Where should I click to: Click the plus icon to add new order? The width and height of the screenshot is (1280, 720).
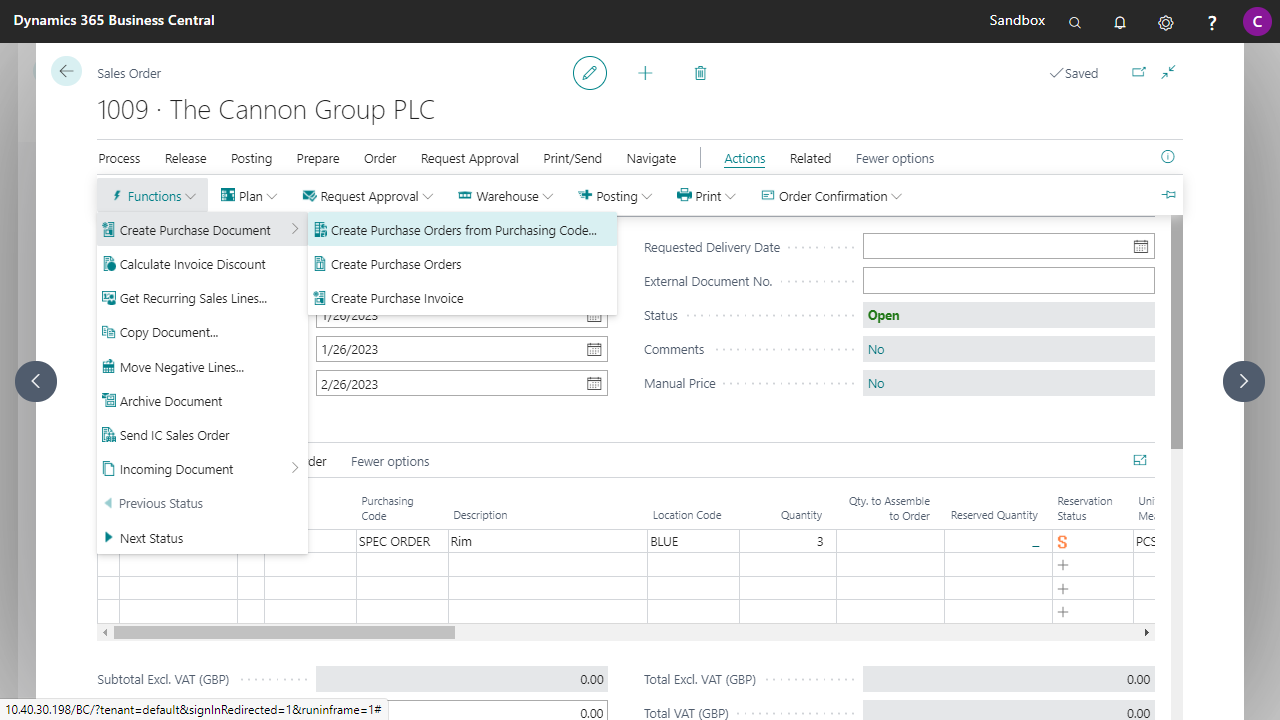coord(645,73)
